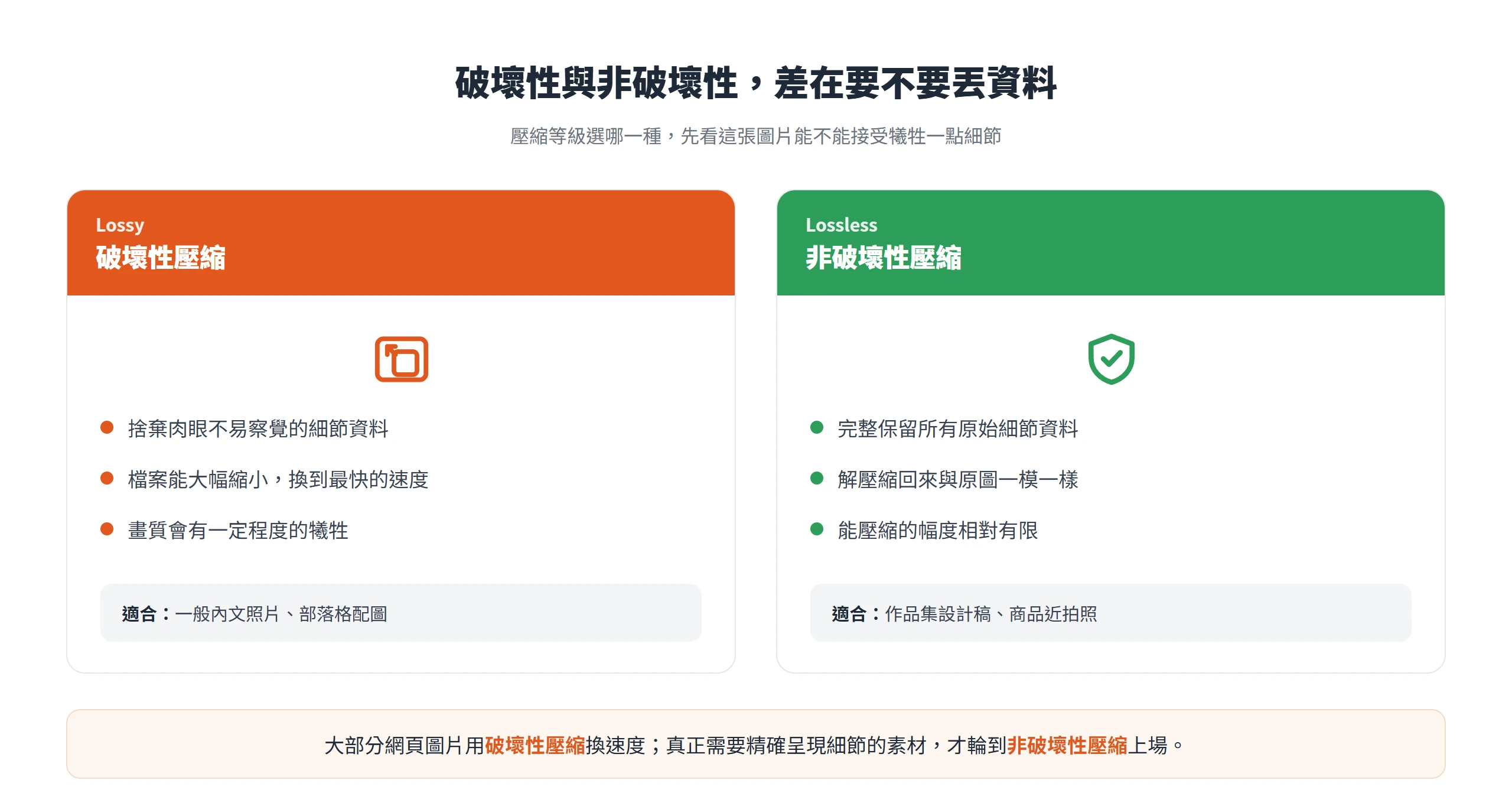Click the 非破壞性壓縮 card title
1512x793 pixels.
click(884, 258)
